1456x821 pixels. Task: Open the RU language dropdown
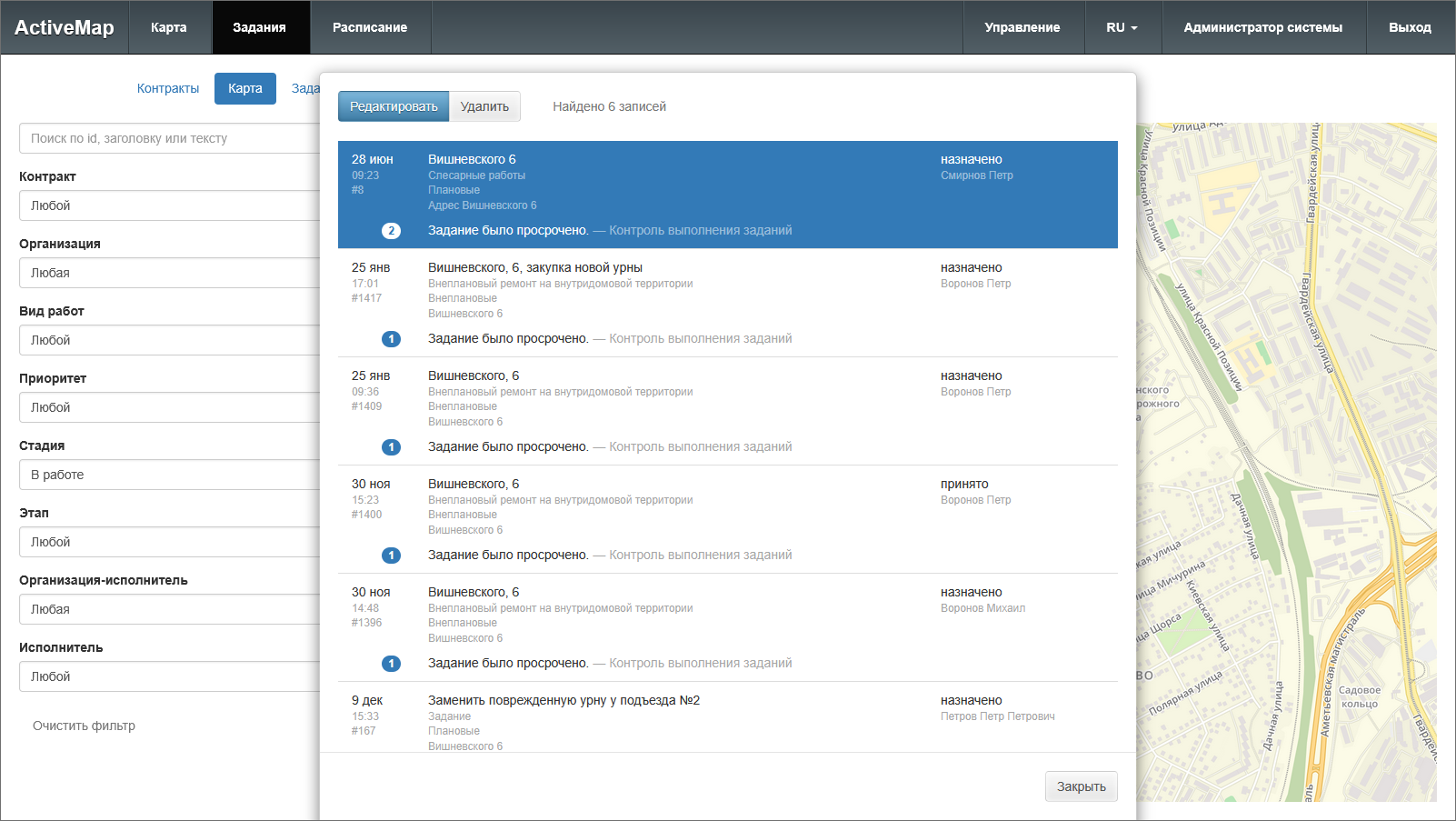point(1122,27)
